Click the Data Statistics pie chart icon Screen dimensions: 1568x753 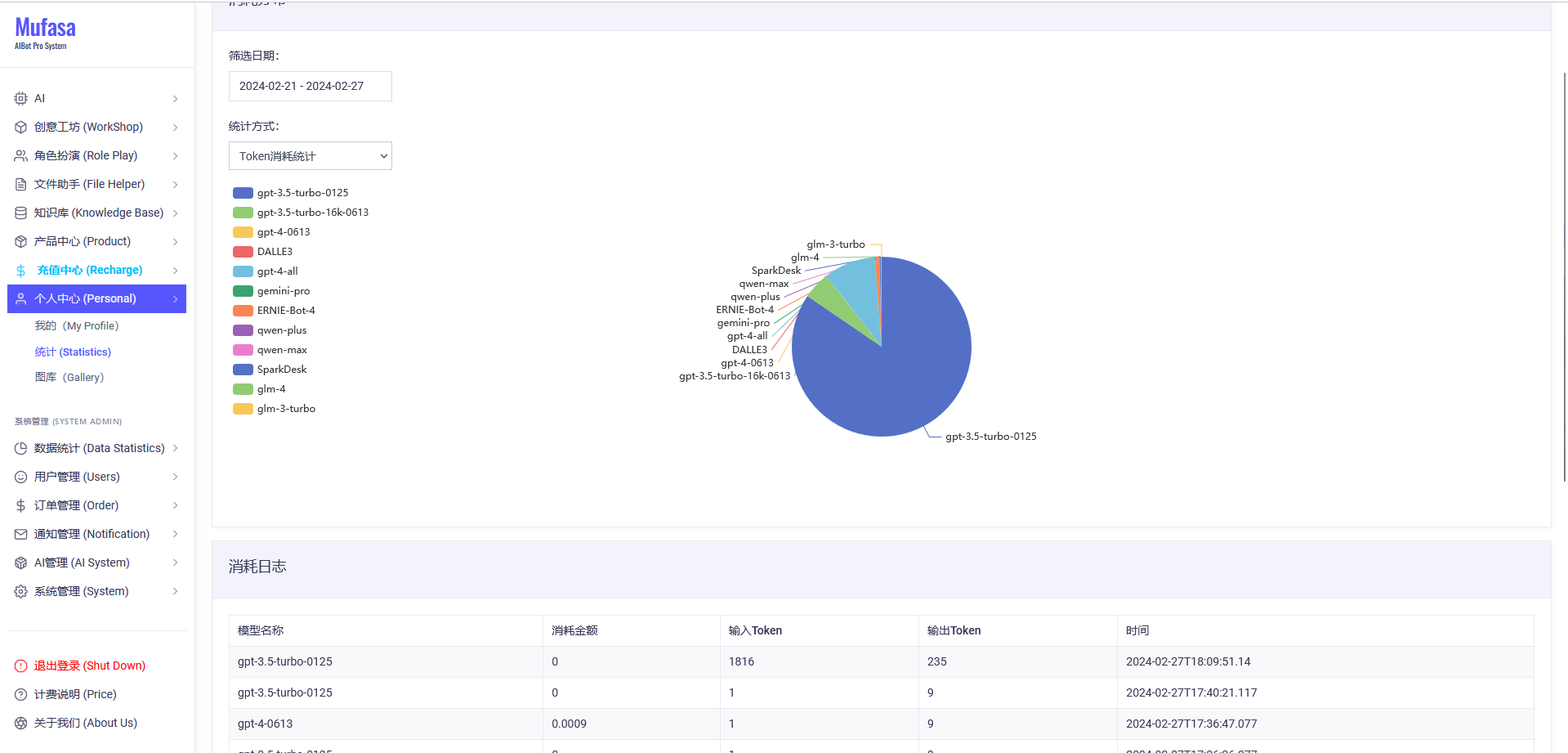21,449
